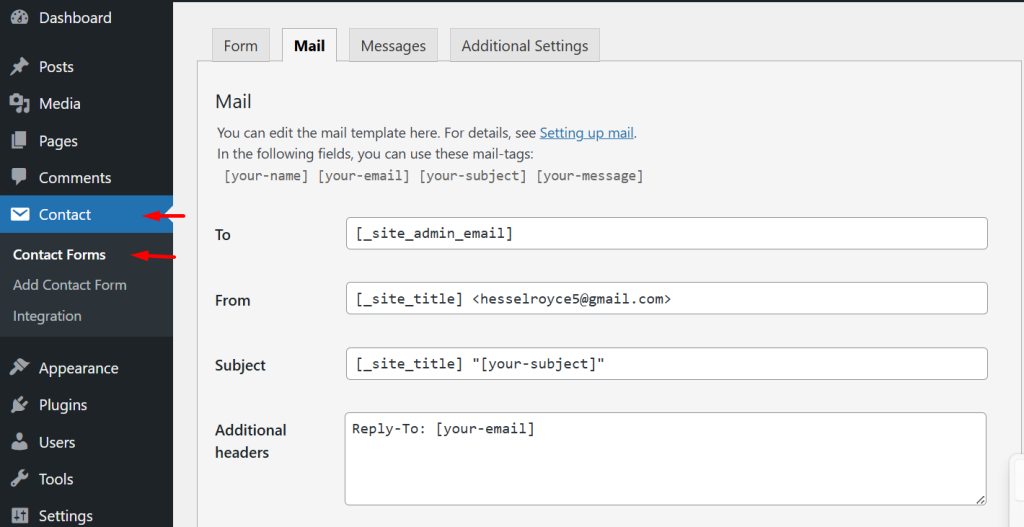
Task: Switch to the Messages tab
Action: pyautogui.click(x=393, y=45)
